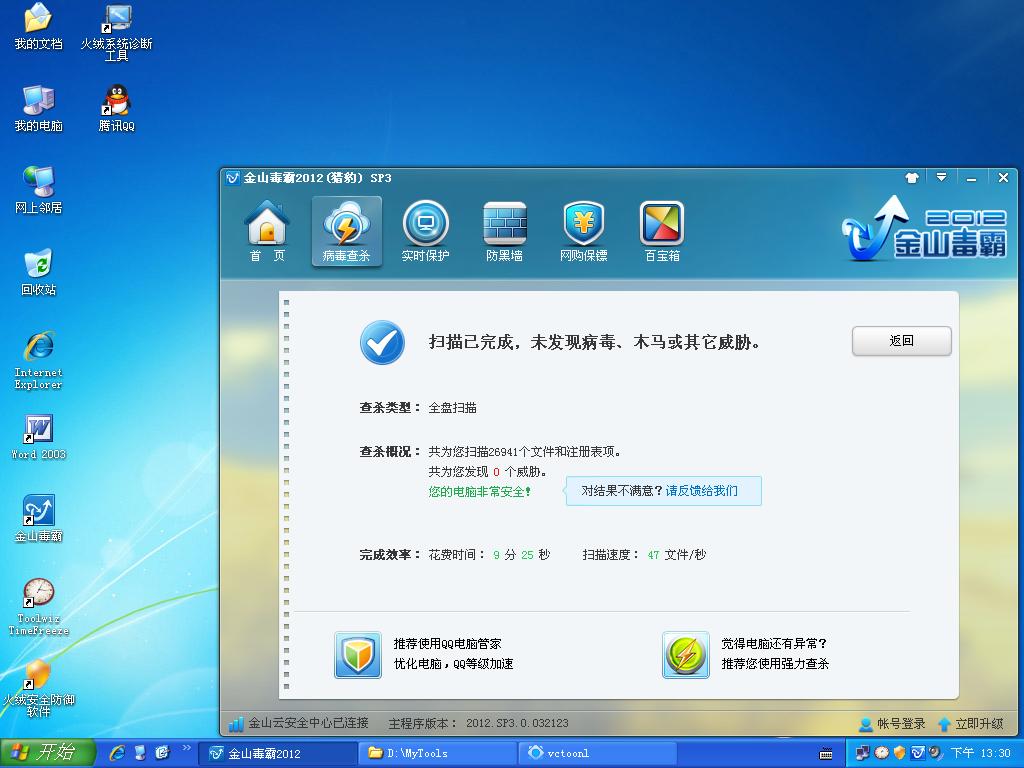Click the 强力查杀 lightning icon

coord(686,654)
